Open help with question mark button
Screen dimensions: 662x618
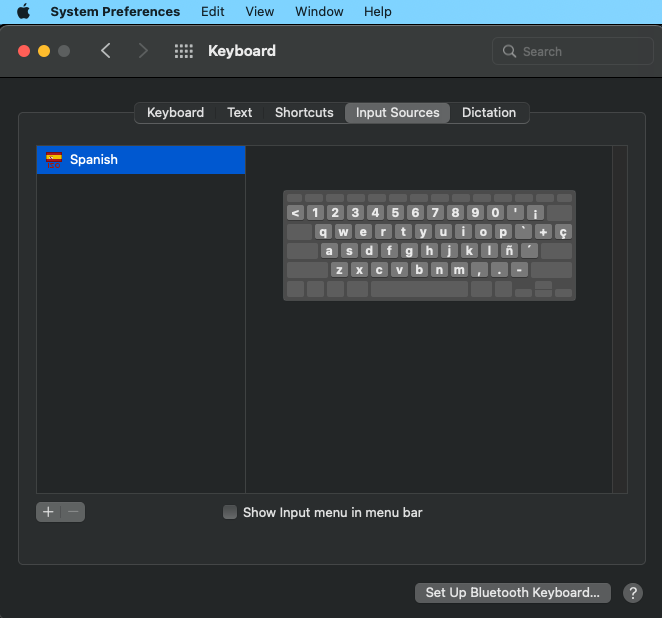(633, 593)
